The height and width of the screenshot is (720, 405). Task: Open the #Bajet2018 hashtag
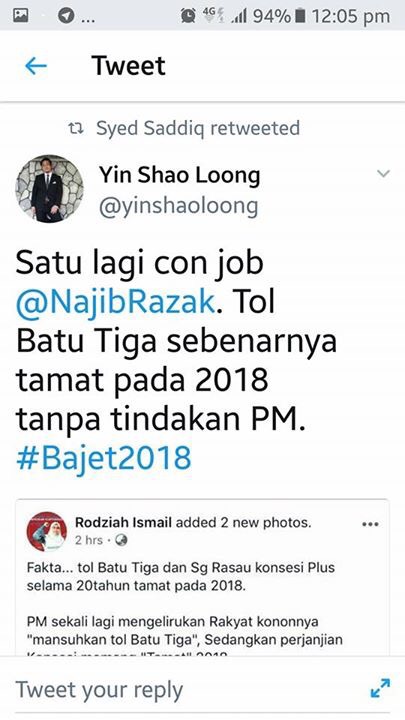coord(103,458)
